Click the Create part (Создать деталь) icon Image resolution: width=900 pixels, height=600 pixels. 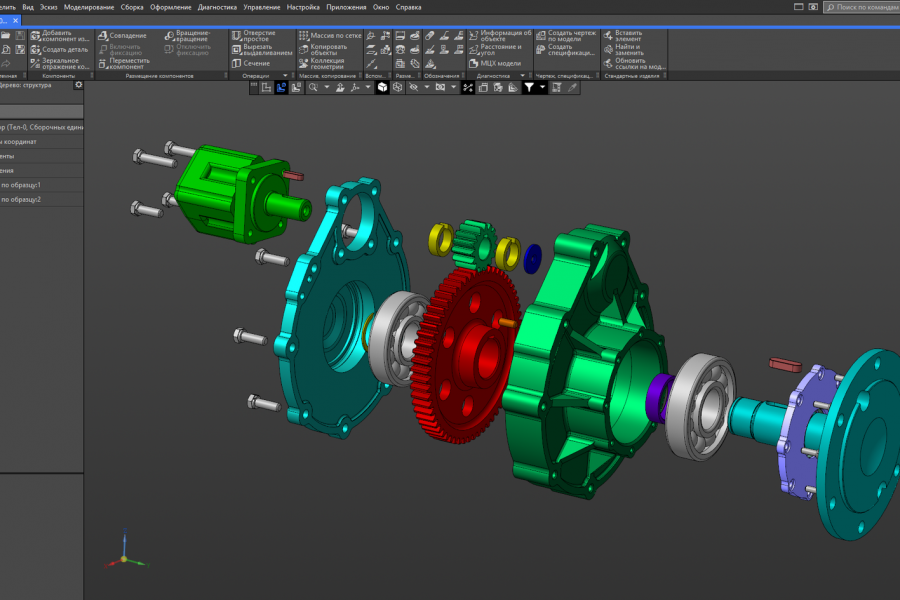(36, 49)
